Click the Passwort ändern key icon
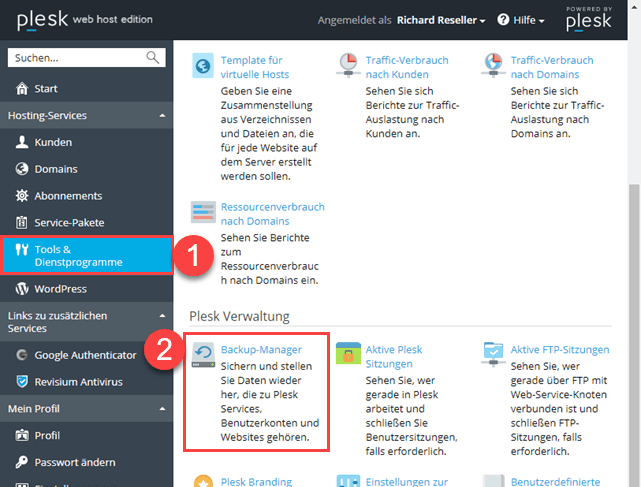Viewport: 641px width, 487px height. [22, 462]
